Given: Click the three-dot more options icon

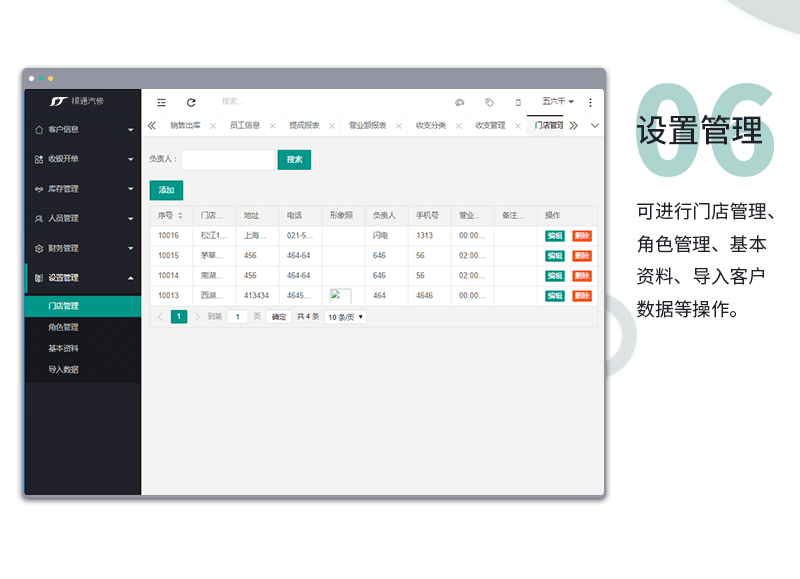Looking at the screenshot, I should coord(590,102).
